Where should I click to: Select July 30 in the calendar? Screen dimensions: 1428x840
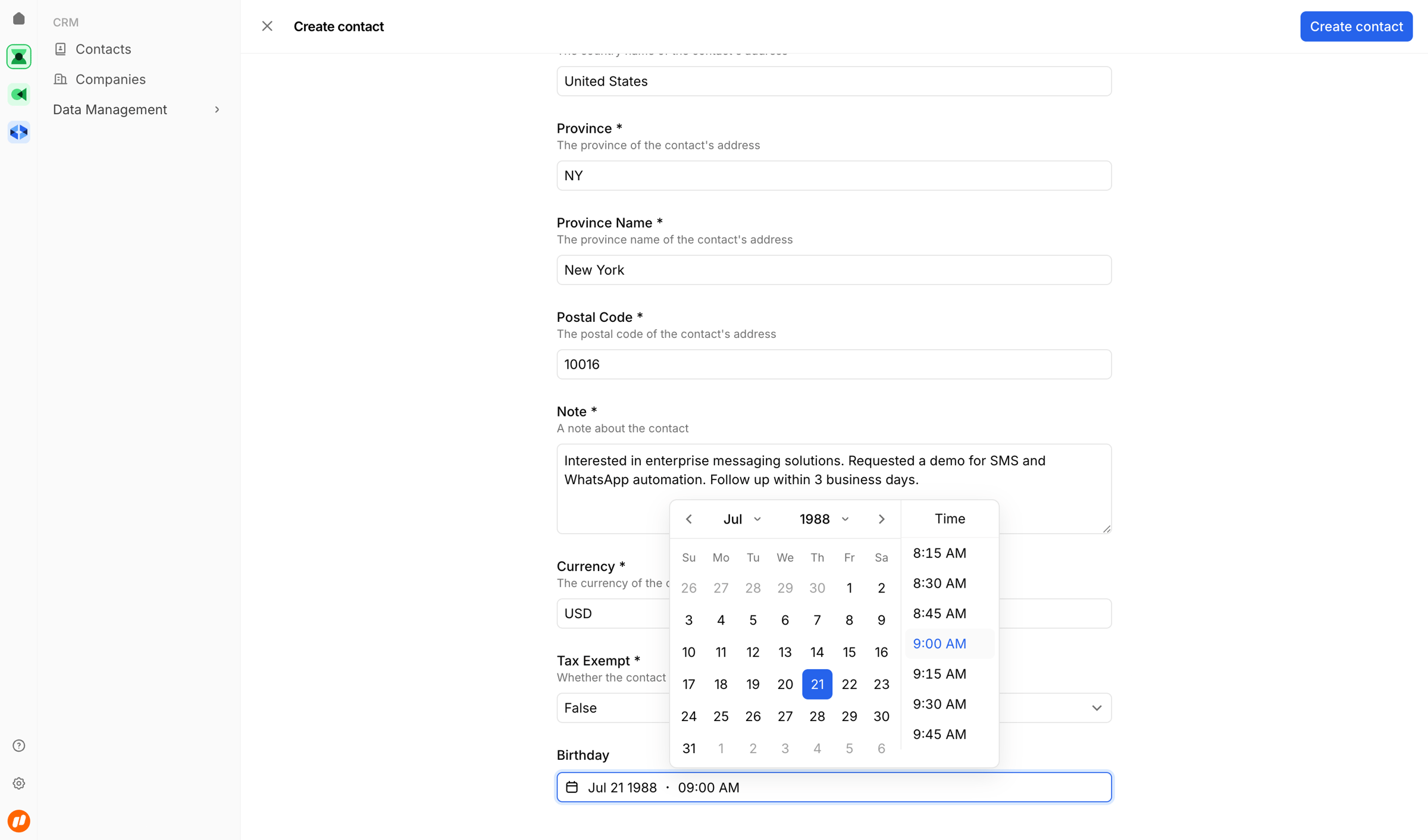pos(881,716)
